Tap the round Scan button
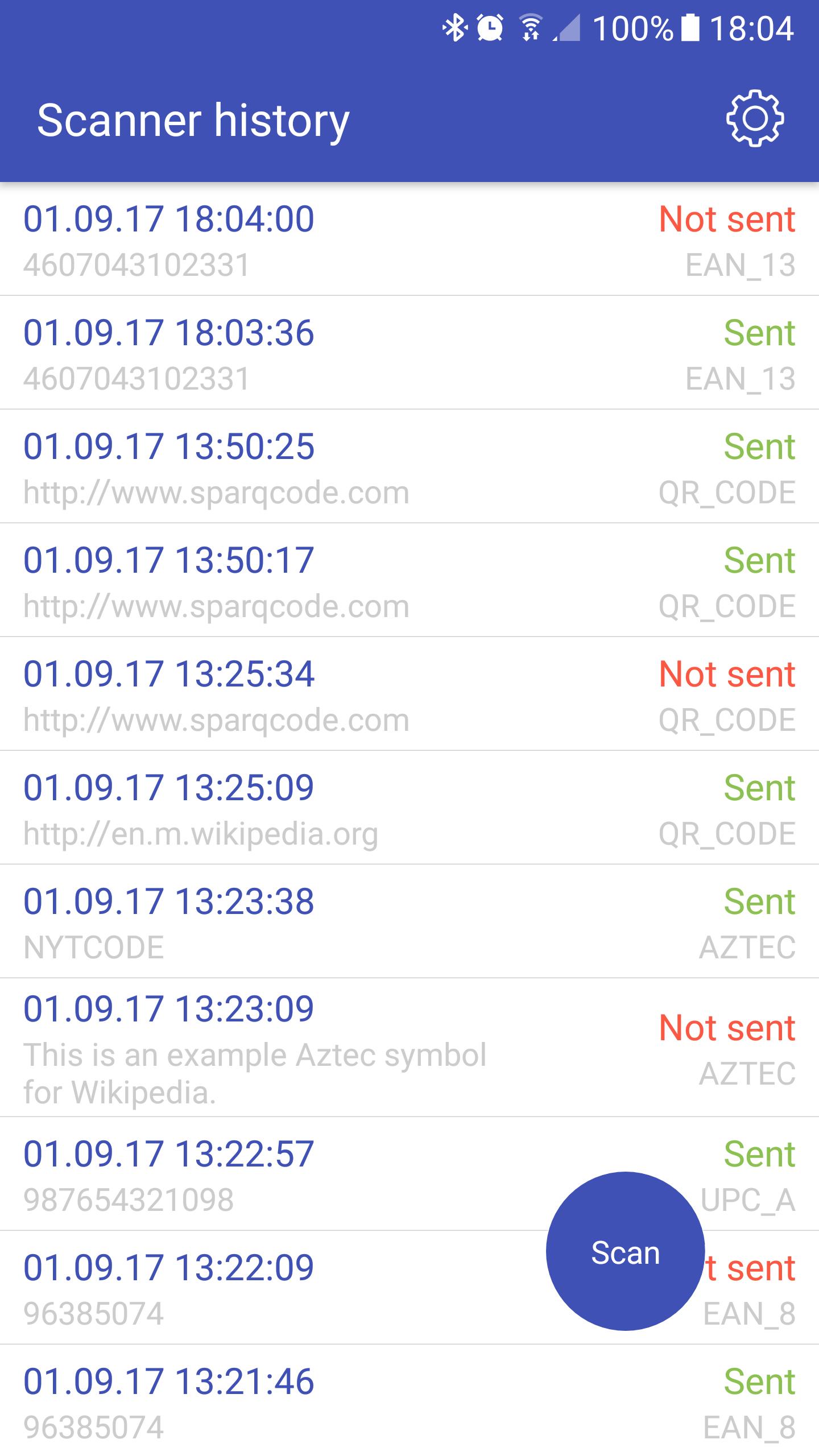Viewport: 819px width, 1456px height. (625, 1251)
